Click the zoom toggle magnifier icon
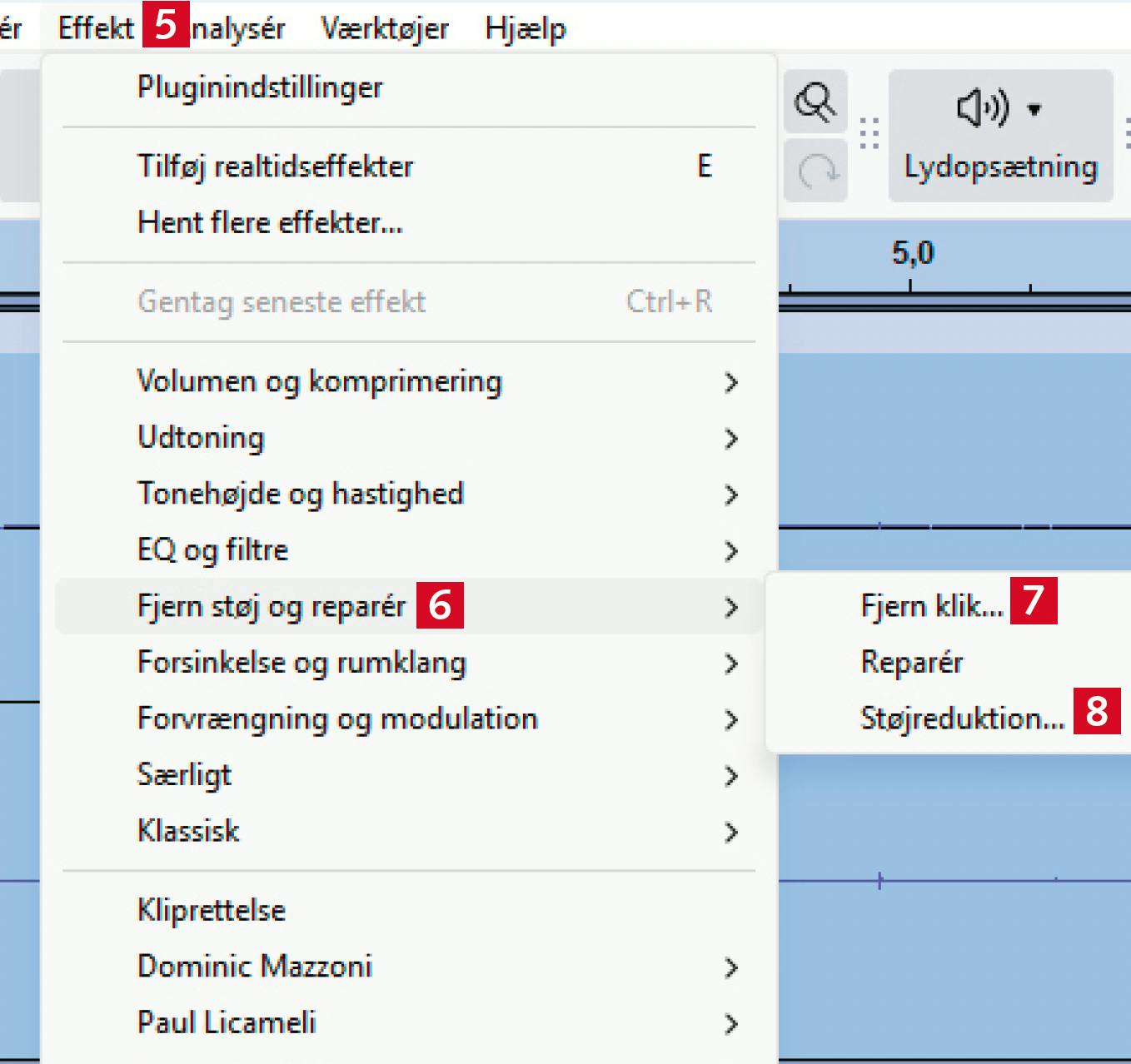The width and height of the screenshot is (1131, 1064). [815, 102]
